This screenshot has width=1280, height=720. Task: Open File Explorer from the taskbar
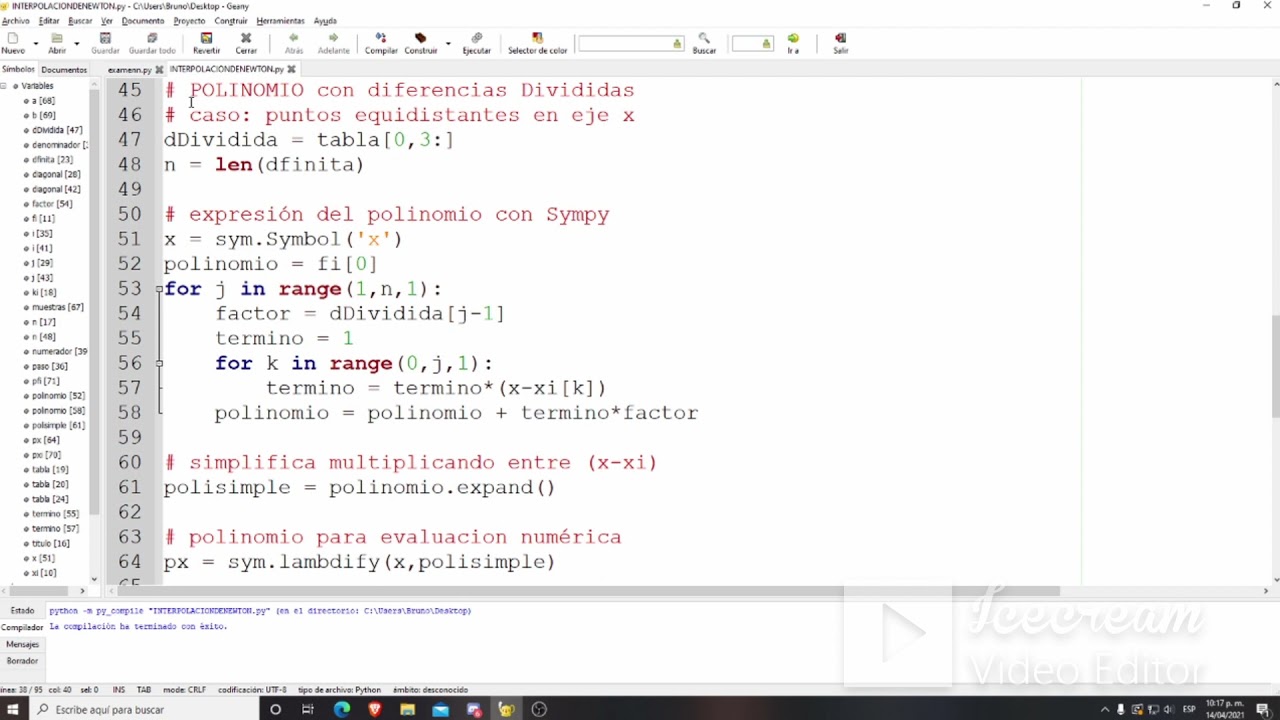pyautogui.click(x=408, y=709)
